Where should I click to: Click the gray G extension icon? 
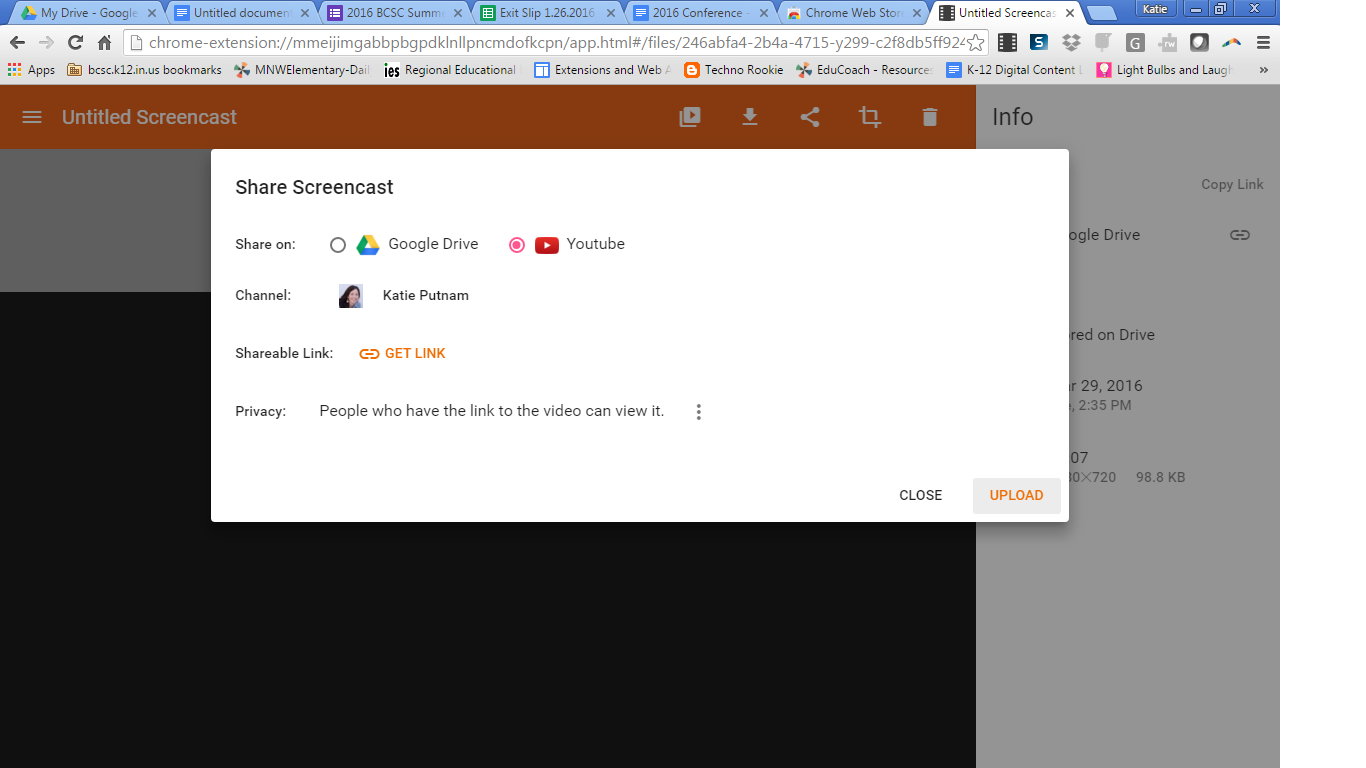click(x=1135, y=43)
